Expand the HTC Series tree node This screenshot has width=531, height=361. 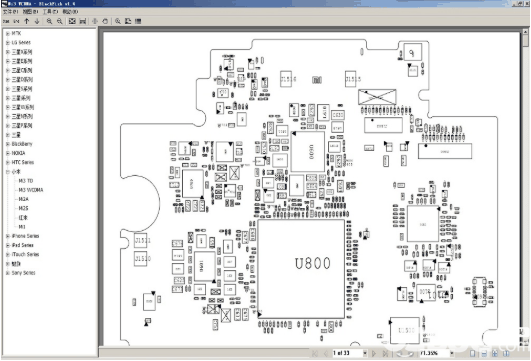(x=7, y=163)
